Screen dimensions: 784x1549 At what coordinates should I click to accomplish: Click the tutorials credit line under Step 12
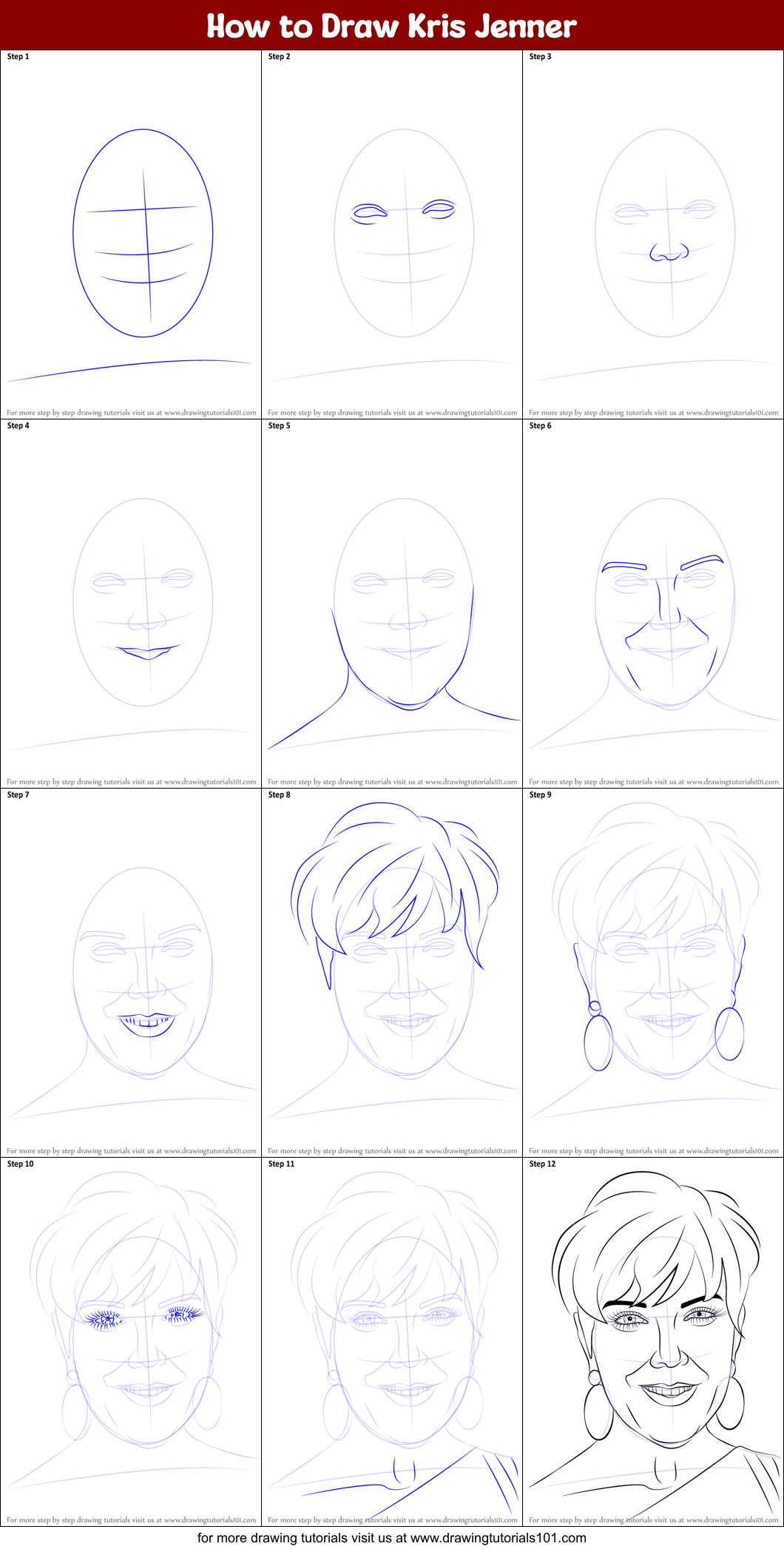tap(654, 1520)
